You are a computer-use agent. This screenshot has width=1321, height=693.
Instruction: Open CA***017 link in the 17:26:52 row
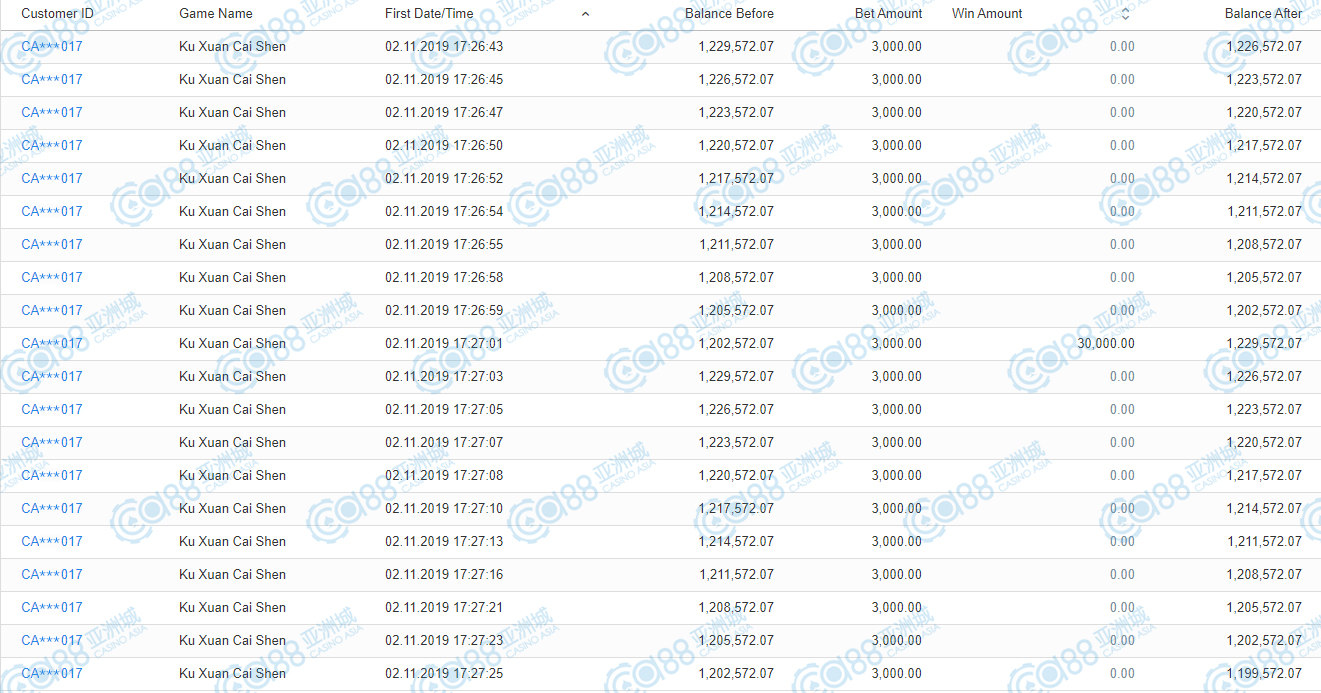(x=52, y=178)
